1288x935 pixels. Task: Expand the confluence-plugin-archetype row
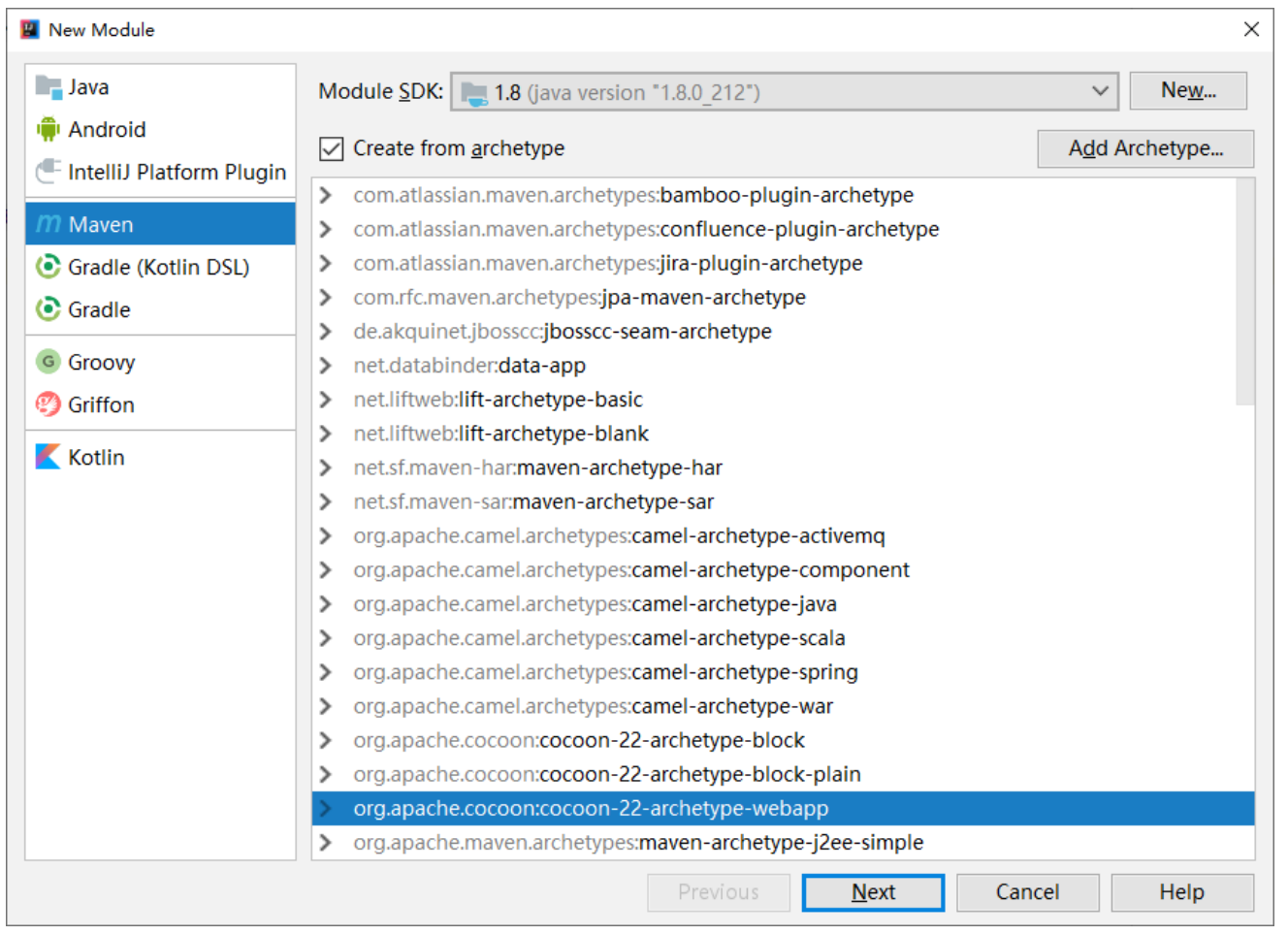[x=326, y=229]
